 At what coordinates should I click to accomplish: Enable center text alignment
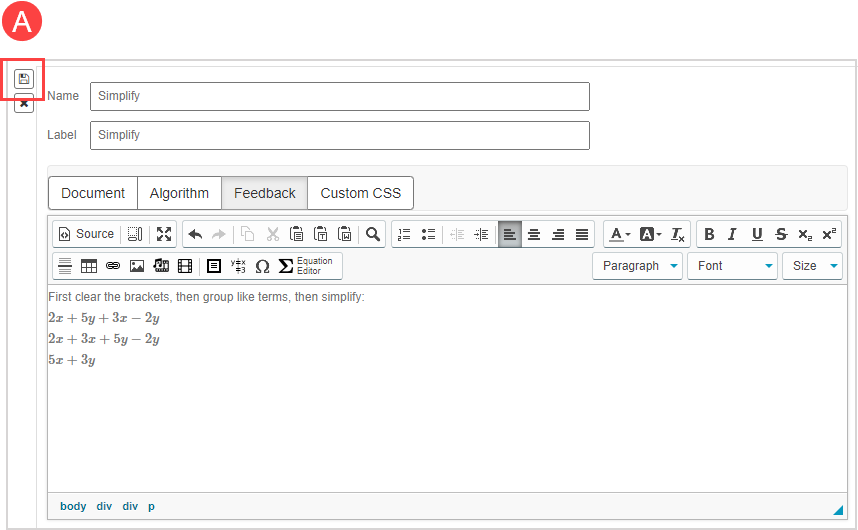coord(534,234)
